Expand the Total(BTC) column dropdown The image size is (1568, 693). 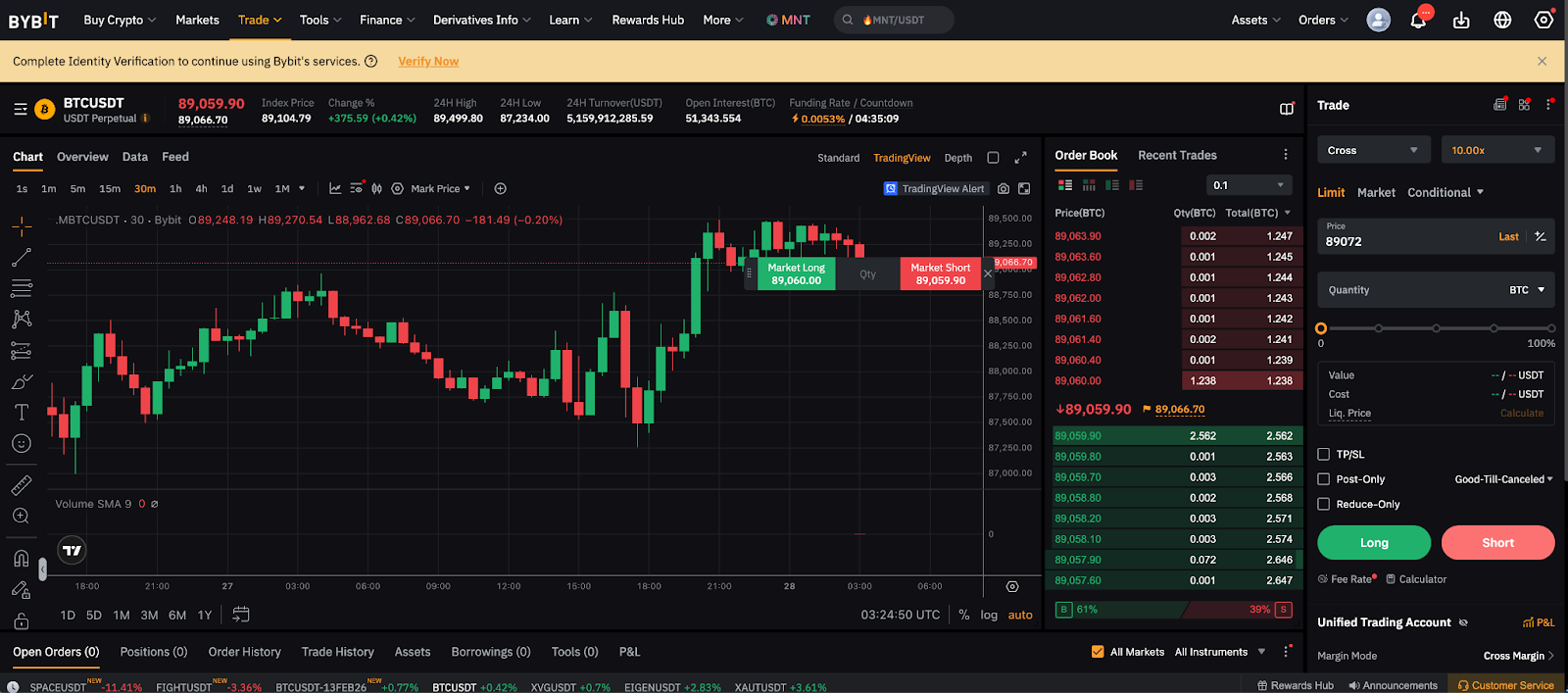[x=1258, y=213]
